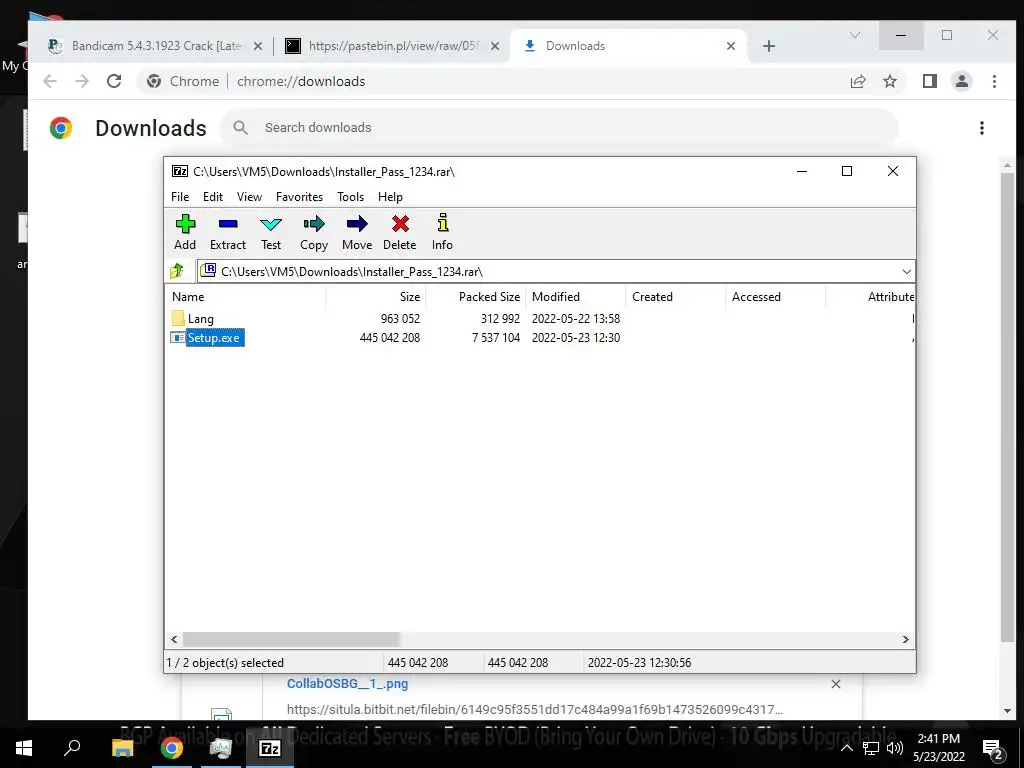Open the Chrome three-dot main menu

[994, 82]
